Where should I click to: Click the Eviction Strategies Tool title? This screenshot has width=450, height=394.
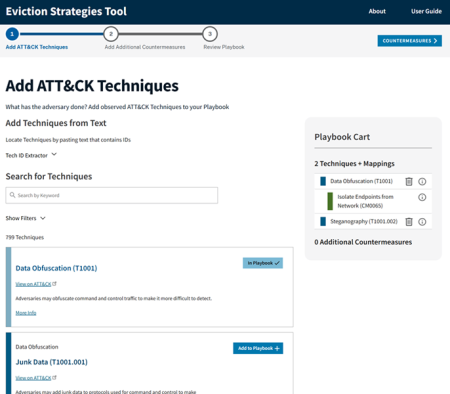click(66, 11)
